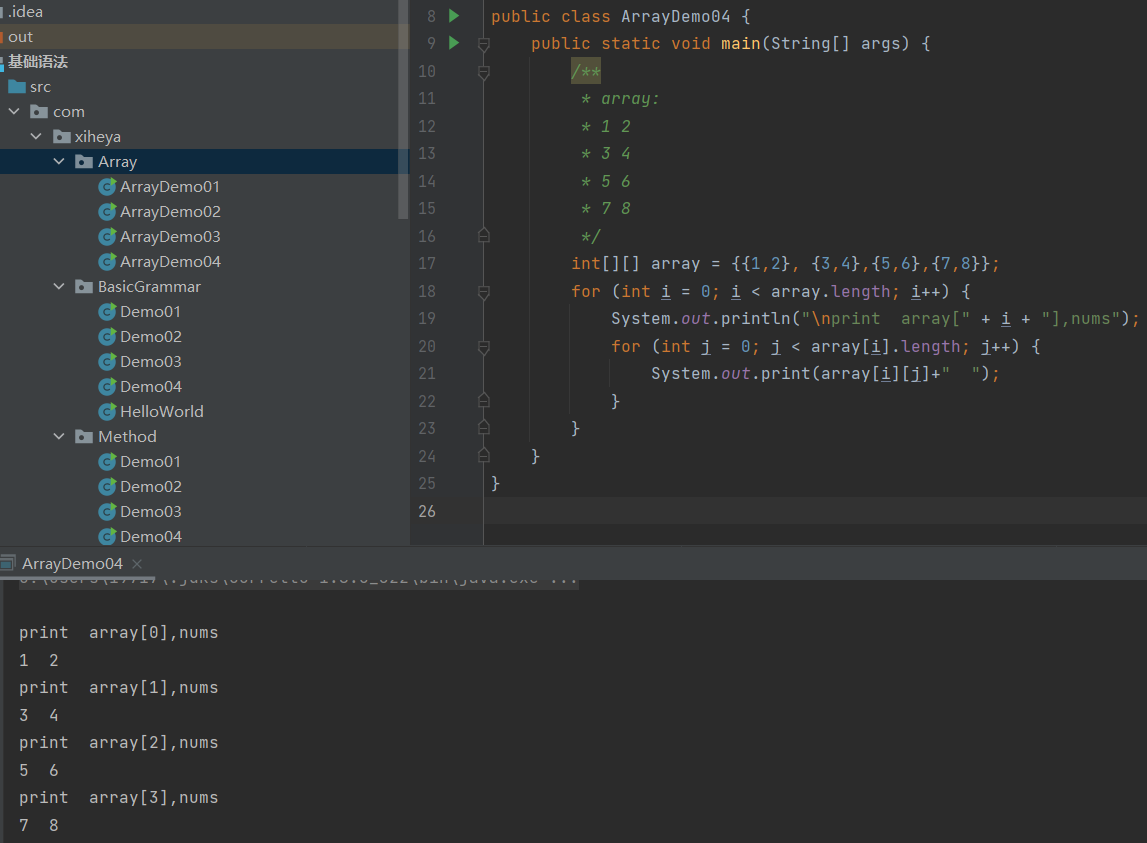Run the main method from gutter line 9

coord(454,42)
